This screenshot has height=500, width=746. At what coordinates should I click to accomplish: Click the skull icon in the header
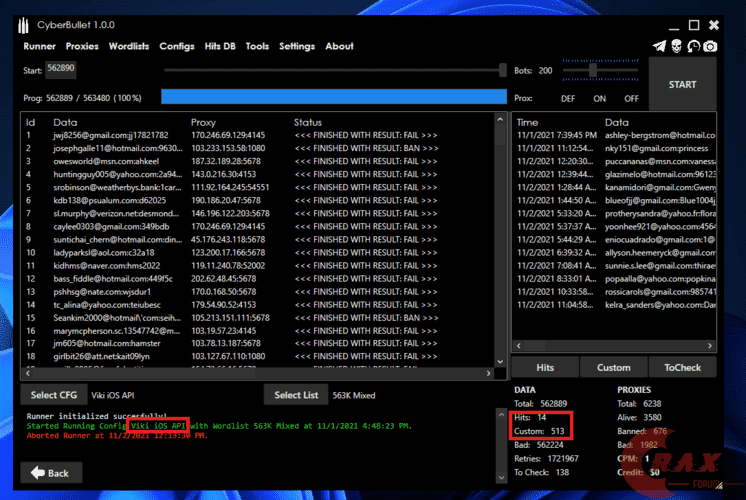(x=676, y=46)
